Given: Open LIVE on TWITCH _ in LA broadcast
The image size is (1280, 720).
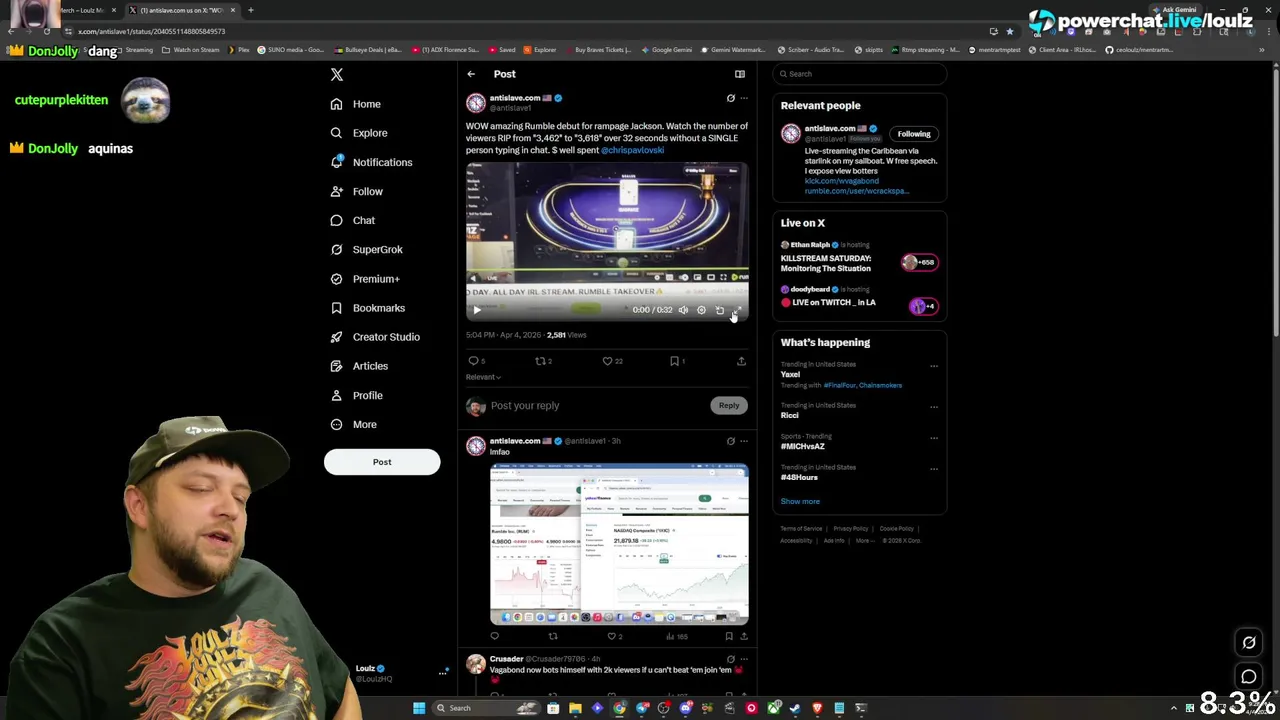Looking at the screenshot, I should point(859,297).
